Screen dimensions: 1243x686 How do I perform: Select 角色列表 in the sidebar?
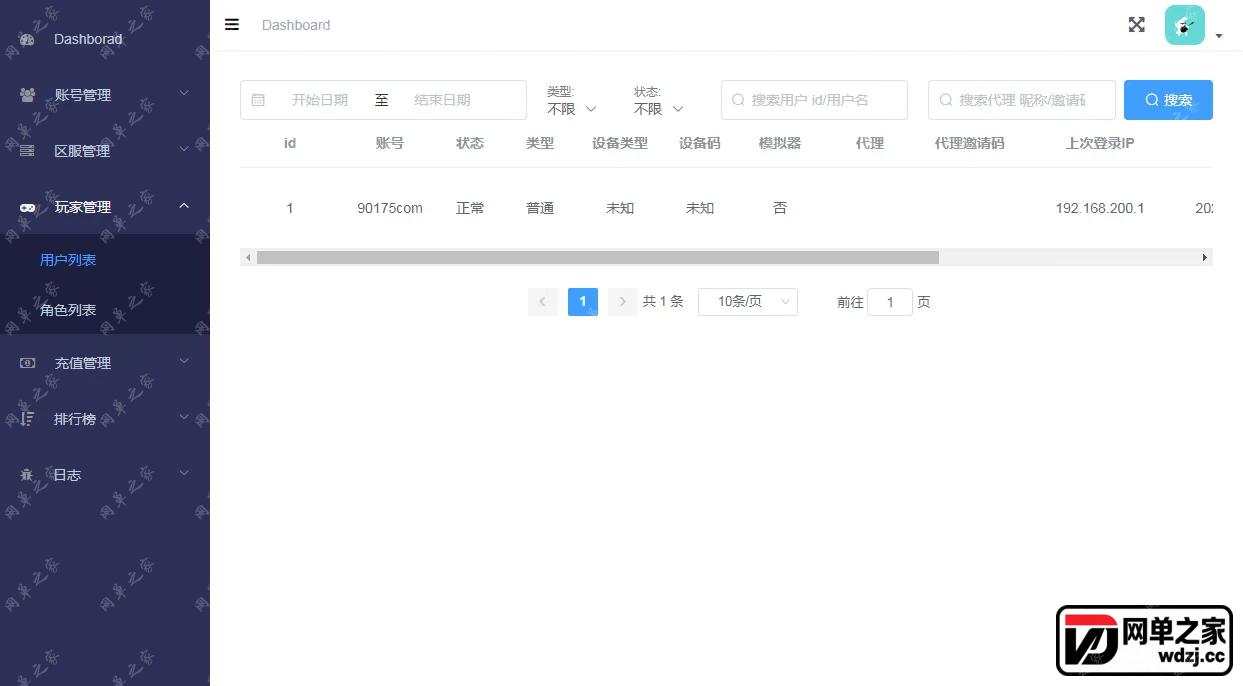click(105, 310)
